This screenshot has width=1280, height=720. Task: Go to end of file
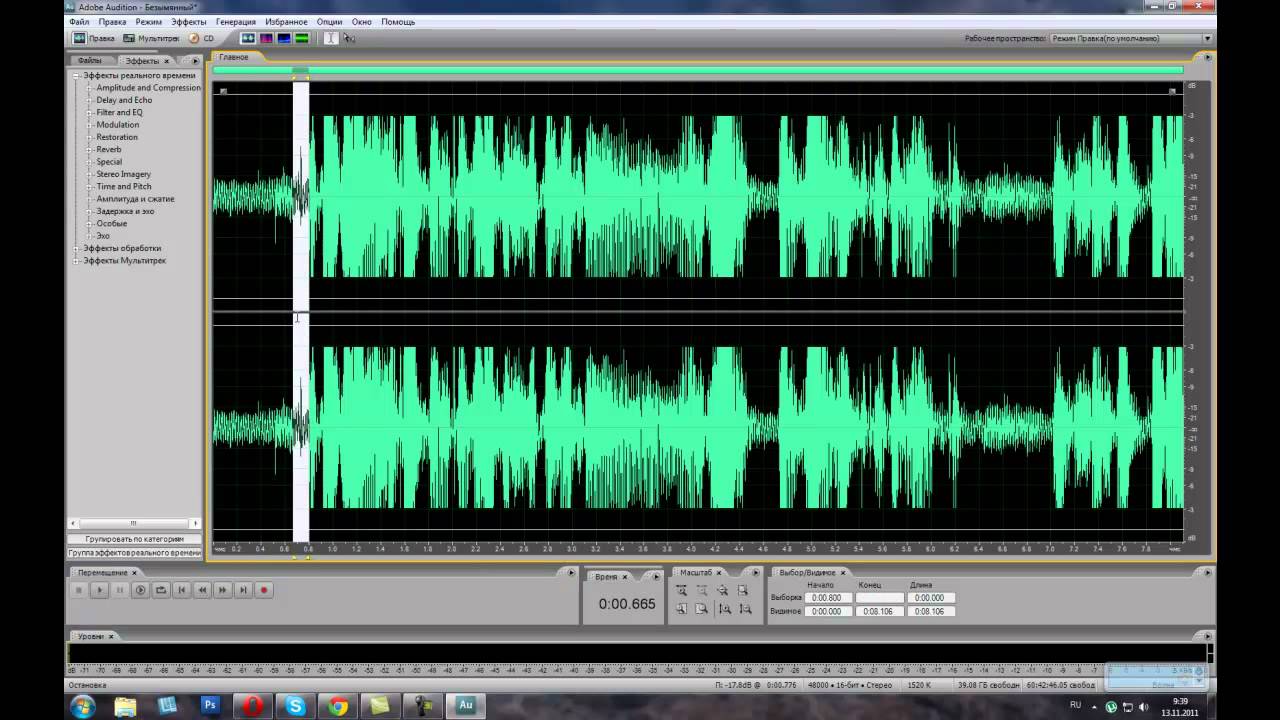coord(243,590)
